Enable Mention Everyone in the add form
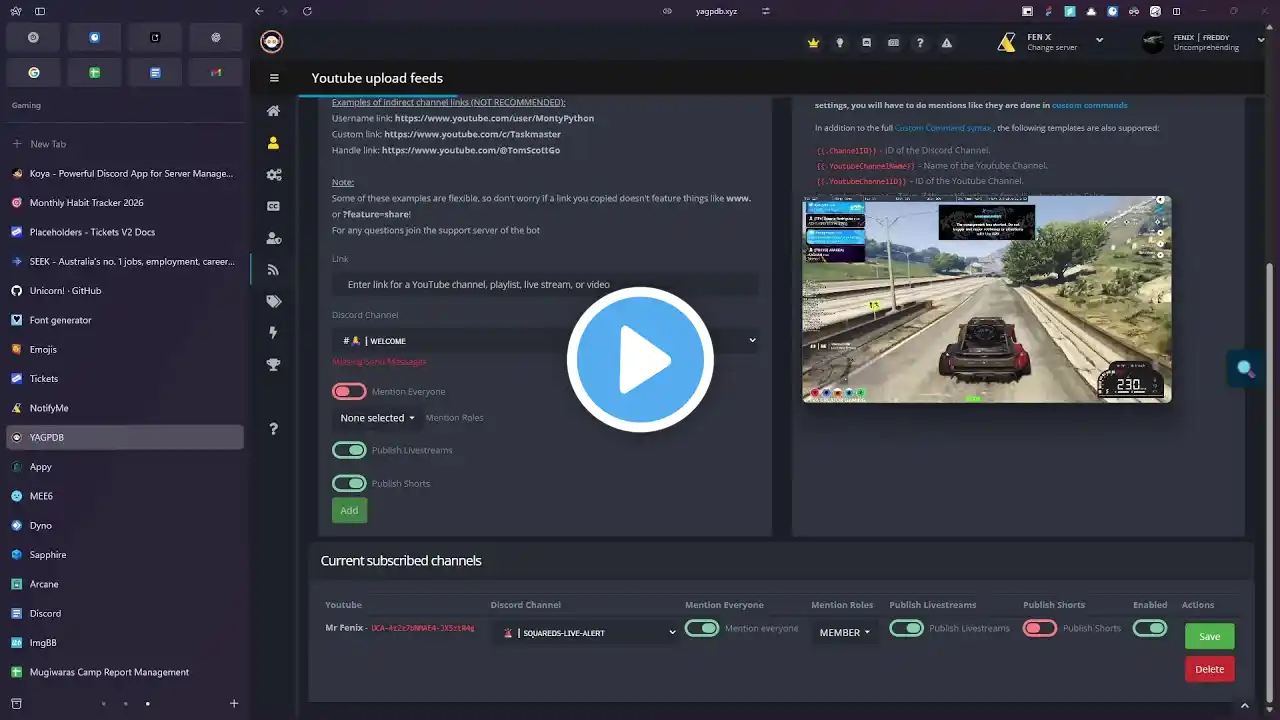The image size is (1280, 720). [x=349, y=392]
